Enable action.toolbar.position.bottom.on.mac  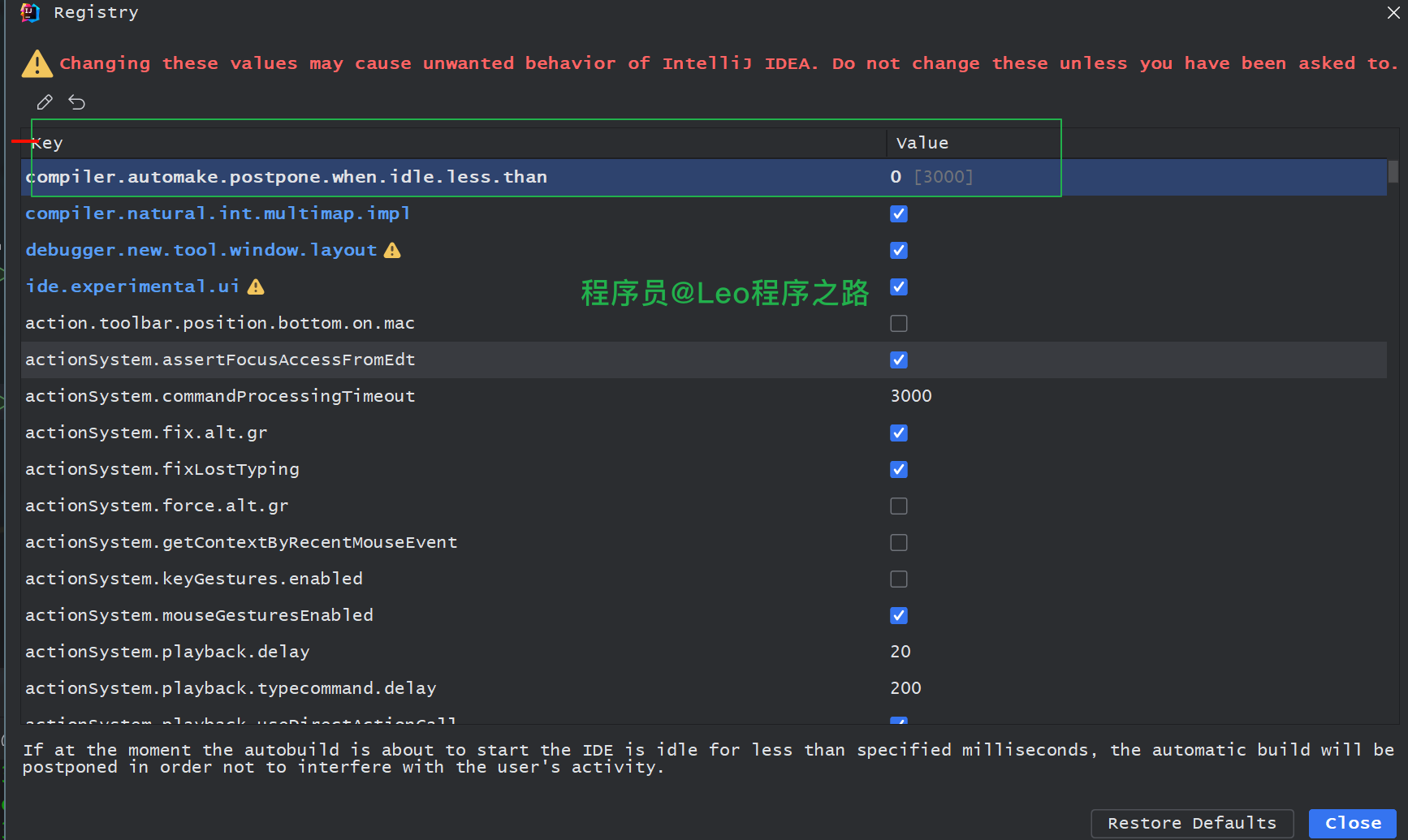click(x=899, y=323)
